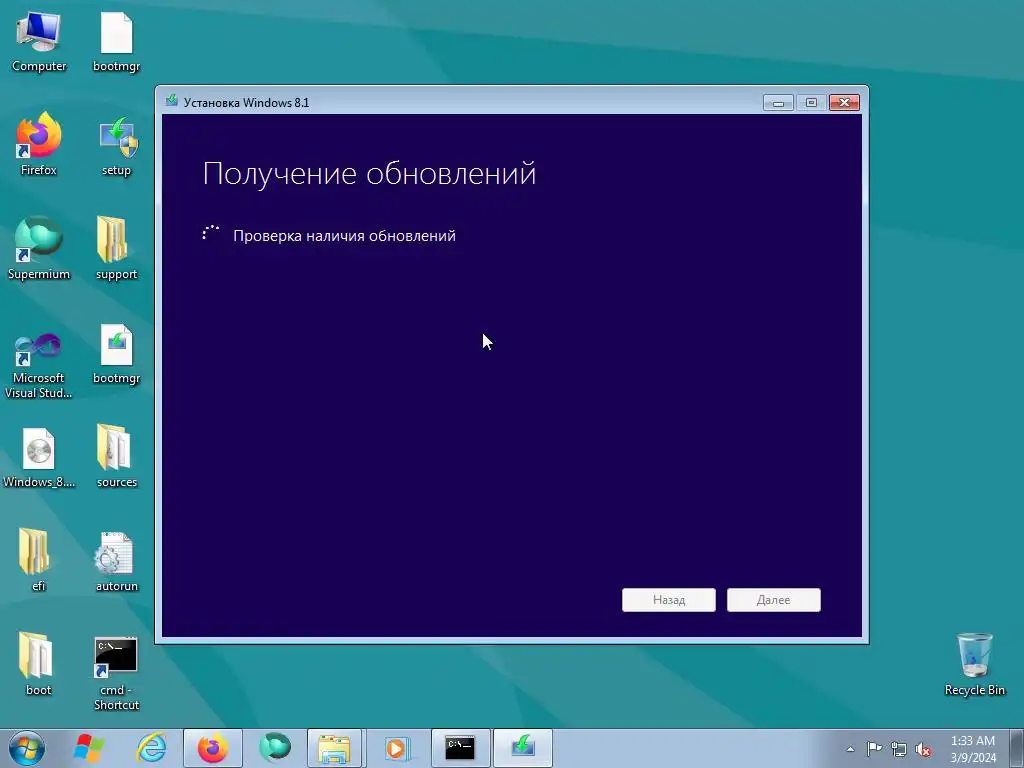
Task: Click Windows 8.1 setup taskbar button
Action: tap(522, 748)
